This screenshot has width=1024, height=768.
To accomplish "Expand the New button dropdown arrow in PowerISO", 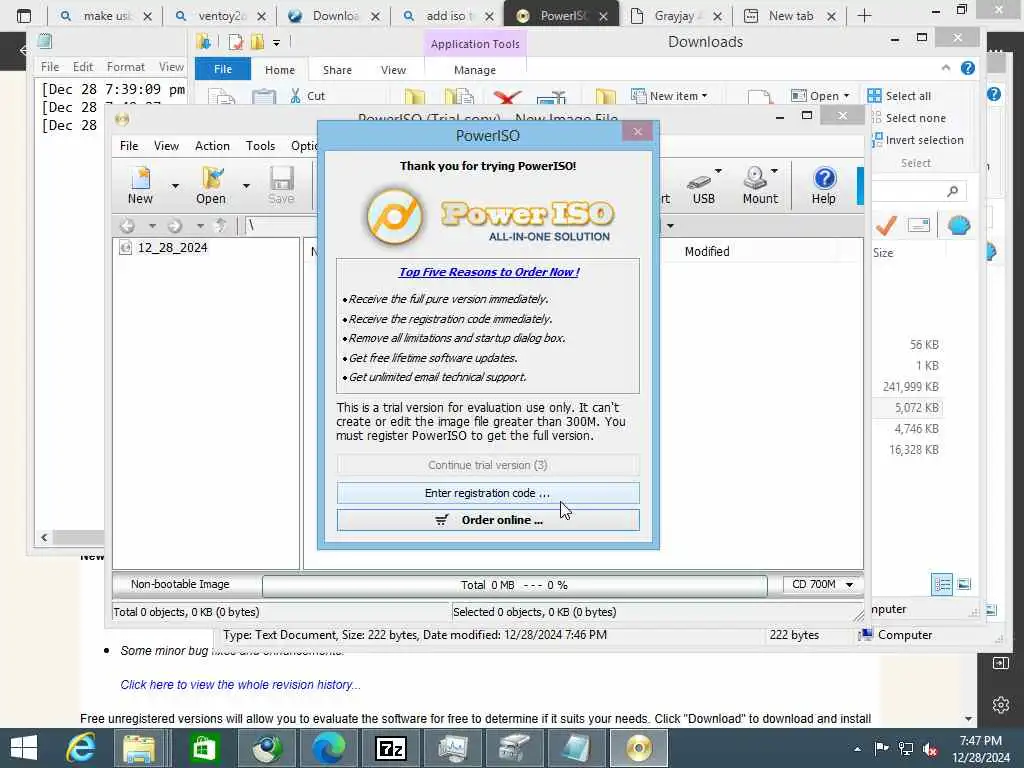I will click(175, 186).
